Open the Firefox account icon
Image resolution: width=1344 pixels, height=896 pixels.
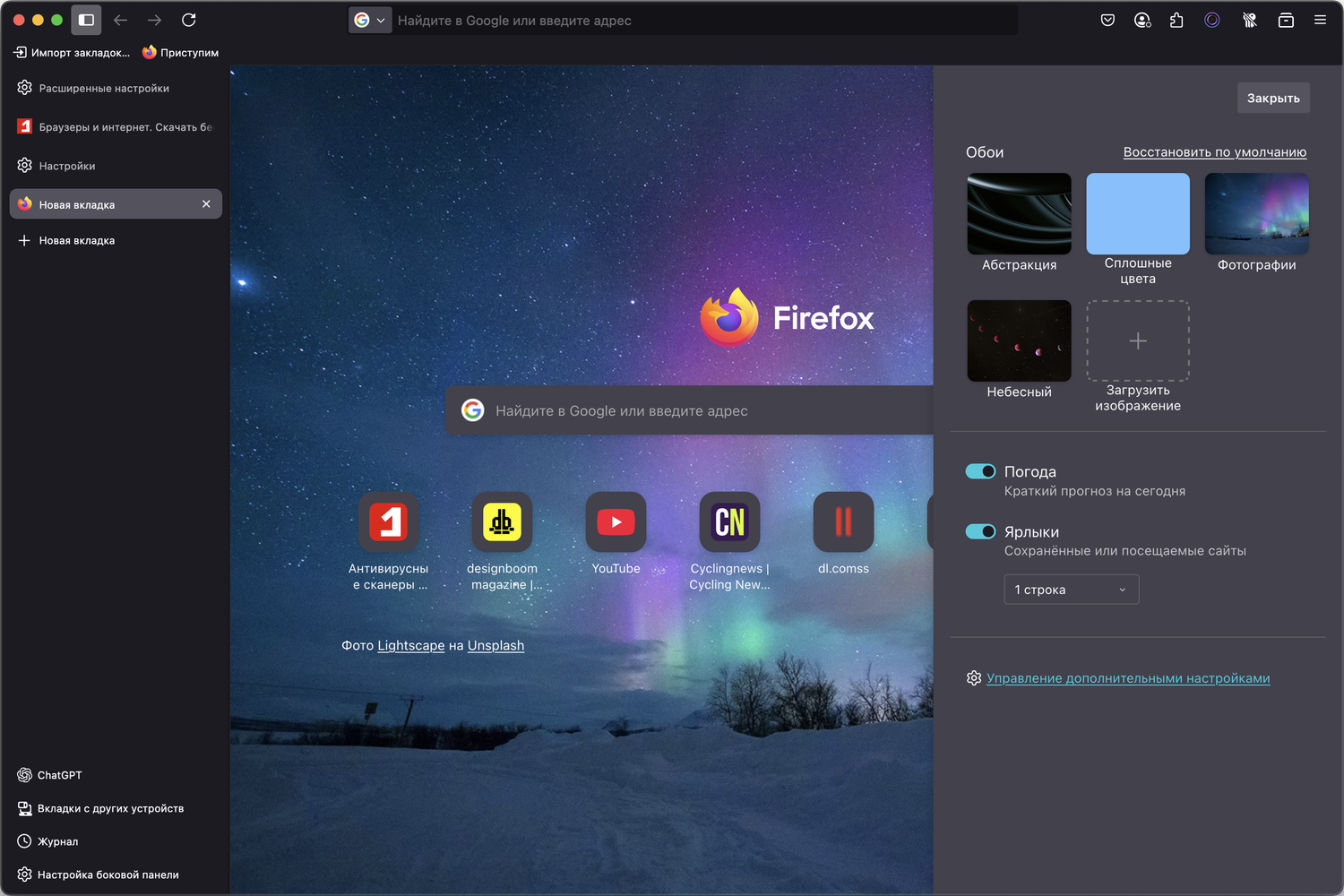[1142, 20]
